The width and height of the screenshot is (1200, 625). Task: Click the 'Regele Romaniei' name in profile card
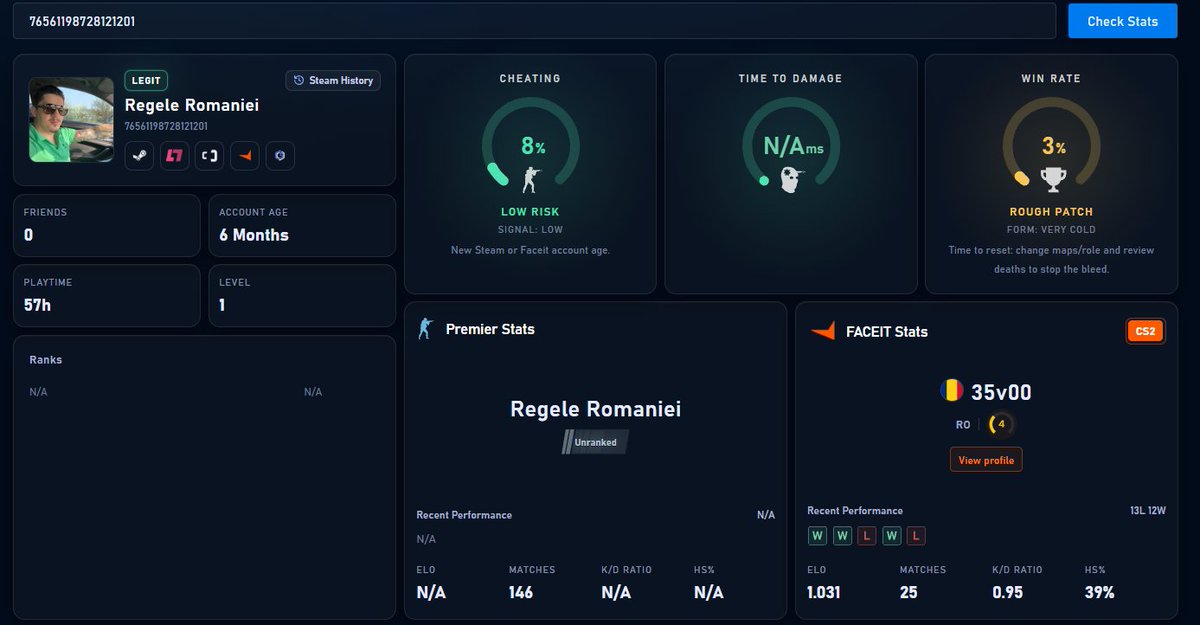pos(192,105)
